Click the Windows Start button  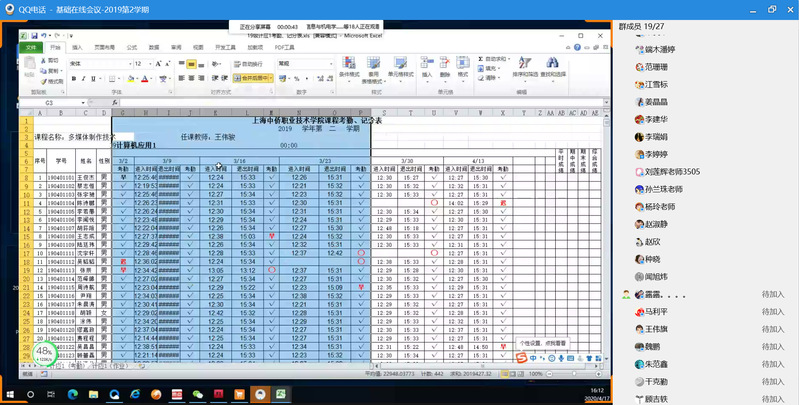point(12,394)
